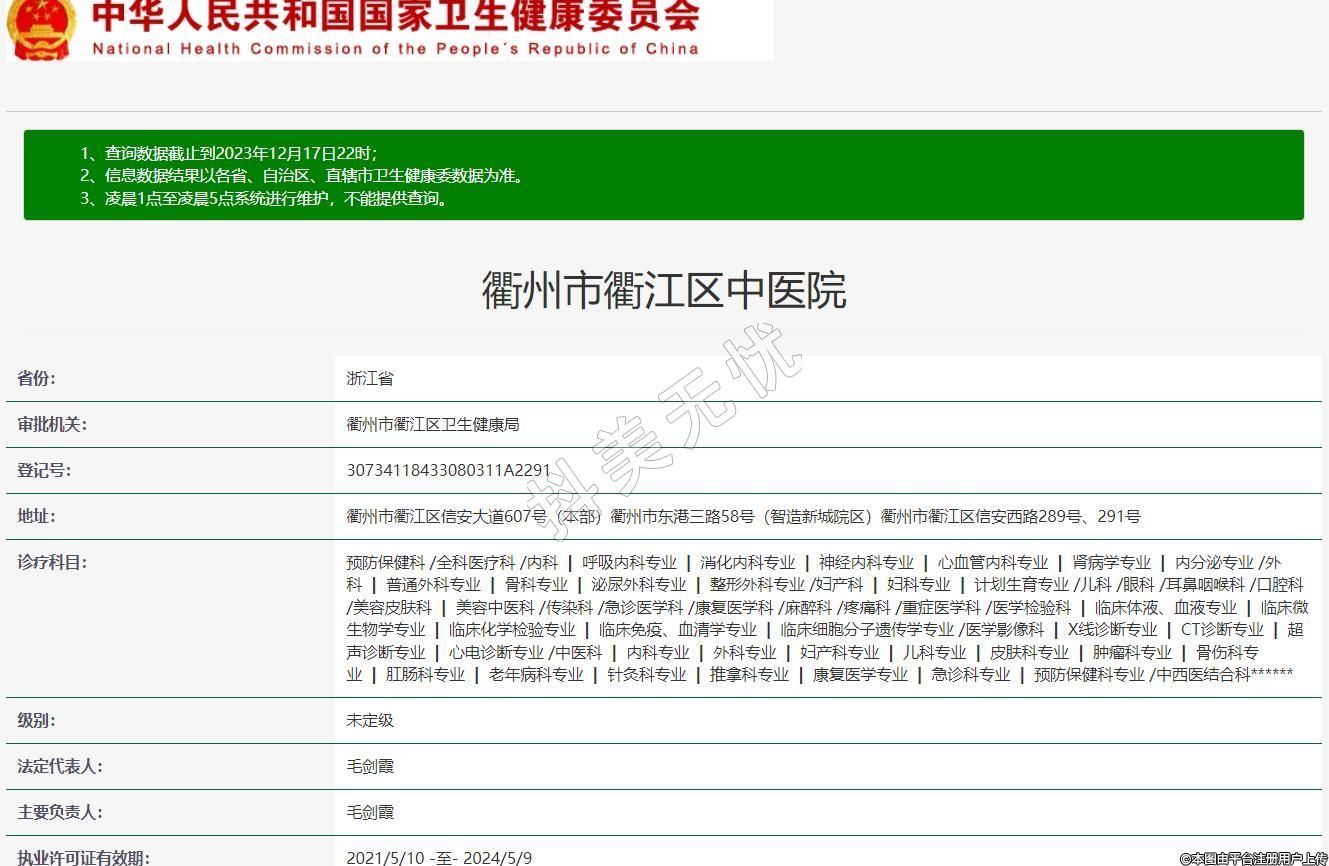Click the 诊疗科目 row label
This screenshot has height=866, width=1329.
52,563
